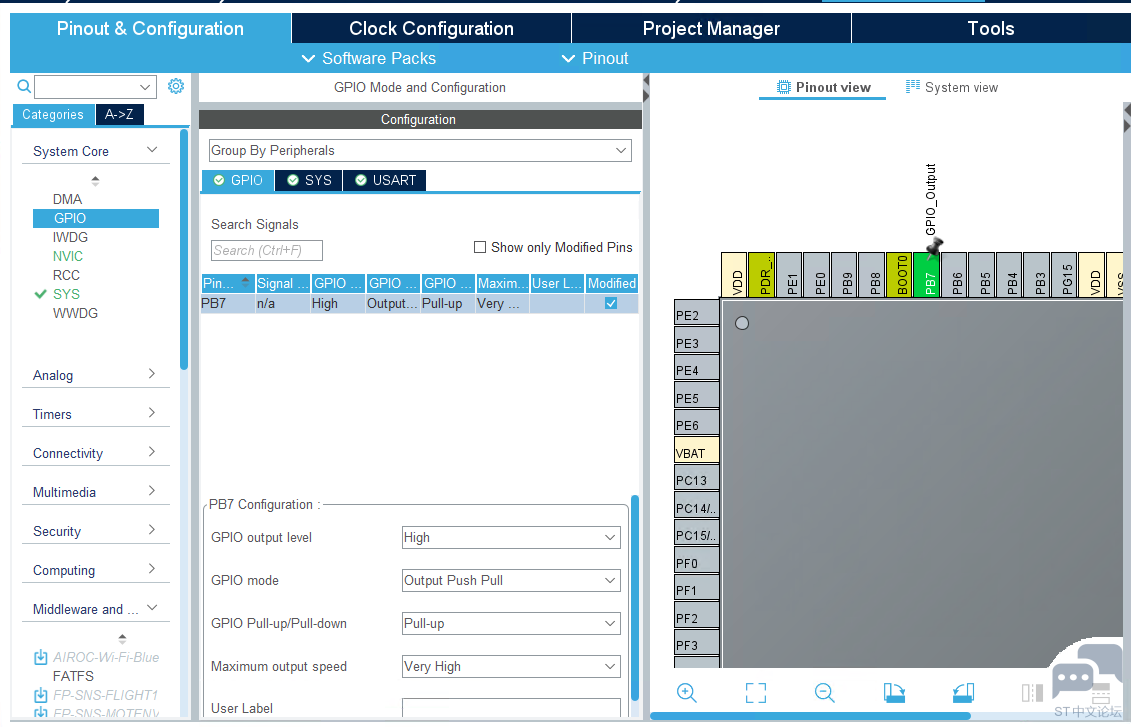Switch to Project Manager tab
This screenshot has width=1131, height=727.
711,28
